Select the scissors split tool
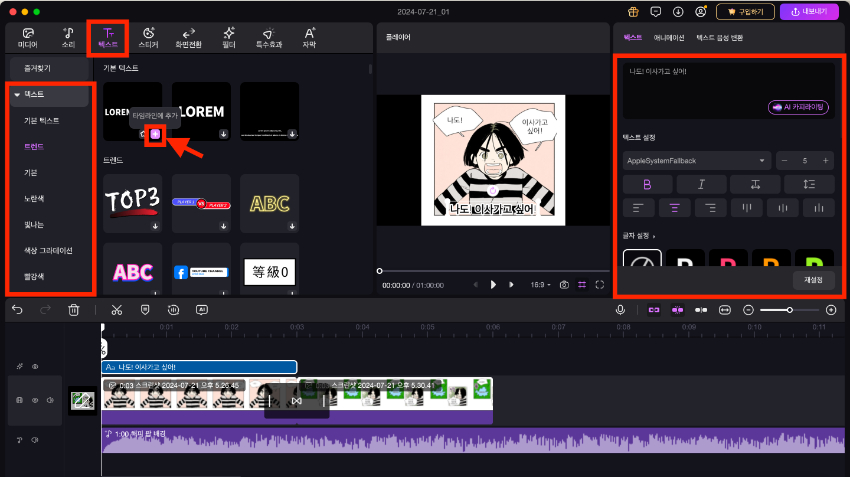 [x=117, y=310]
